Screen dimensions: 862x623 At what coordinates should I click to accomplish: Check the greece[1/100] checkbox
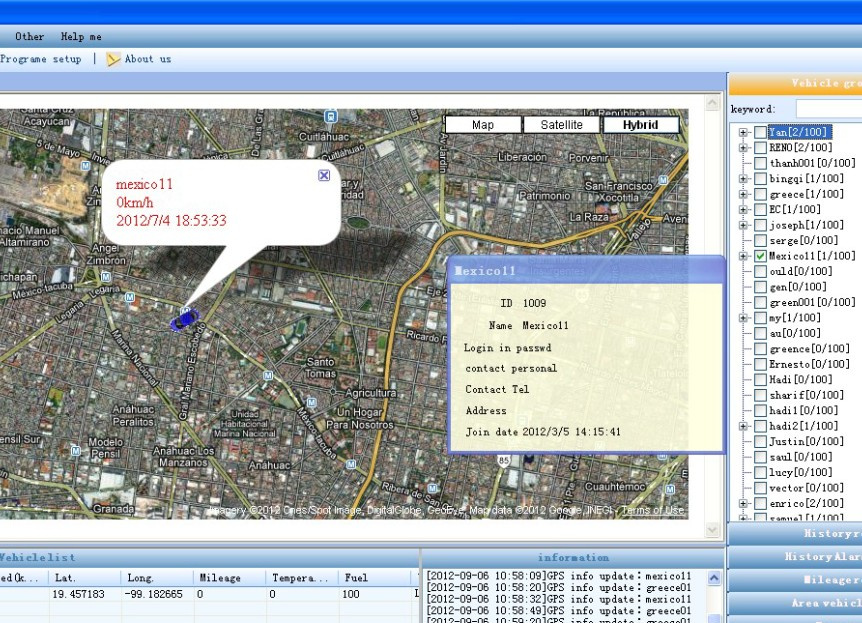(760, 194)
